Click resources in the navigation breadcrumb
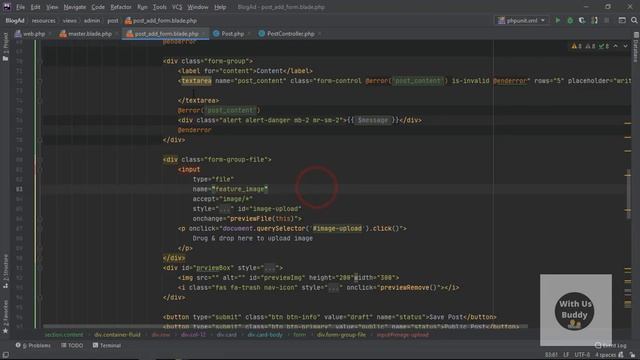This screenshot has width=640, height=360. click(43, 20)
